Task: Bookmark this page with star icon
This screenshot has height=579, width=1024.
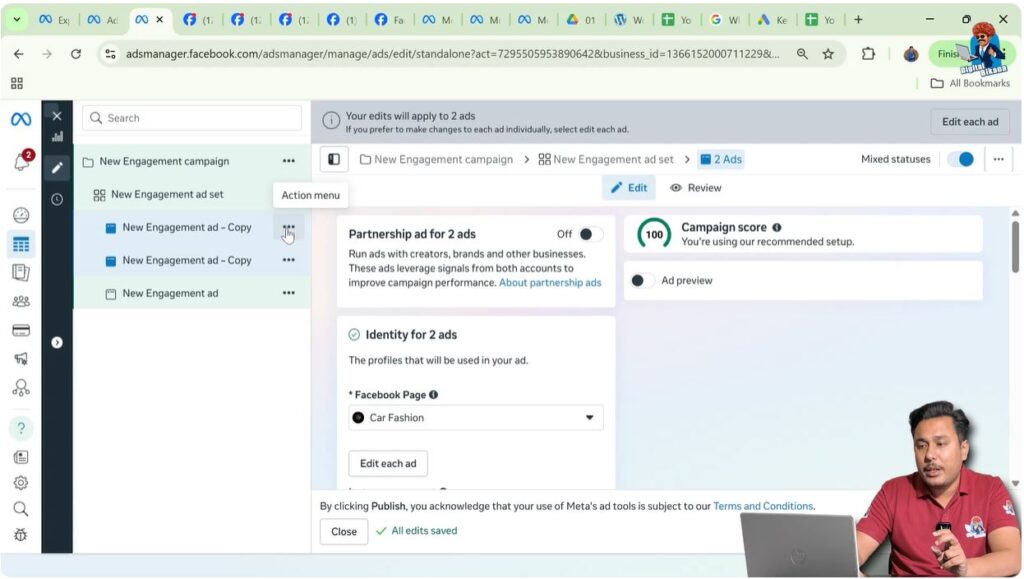Action: coord(828,54)
